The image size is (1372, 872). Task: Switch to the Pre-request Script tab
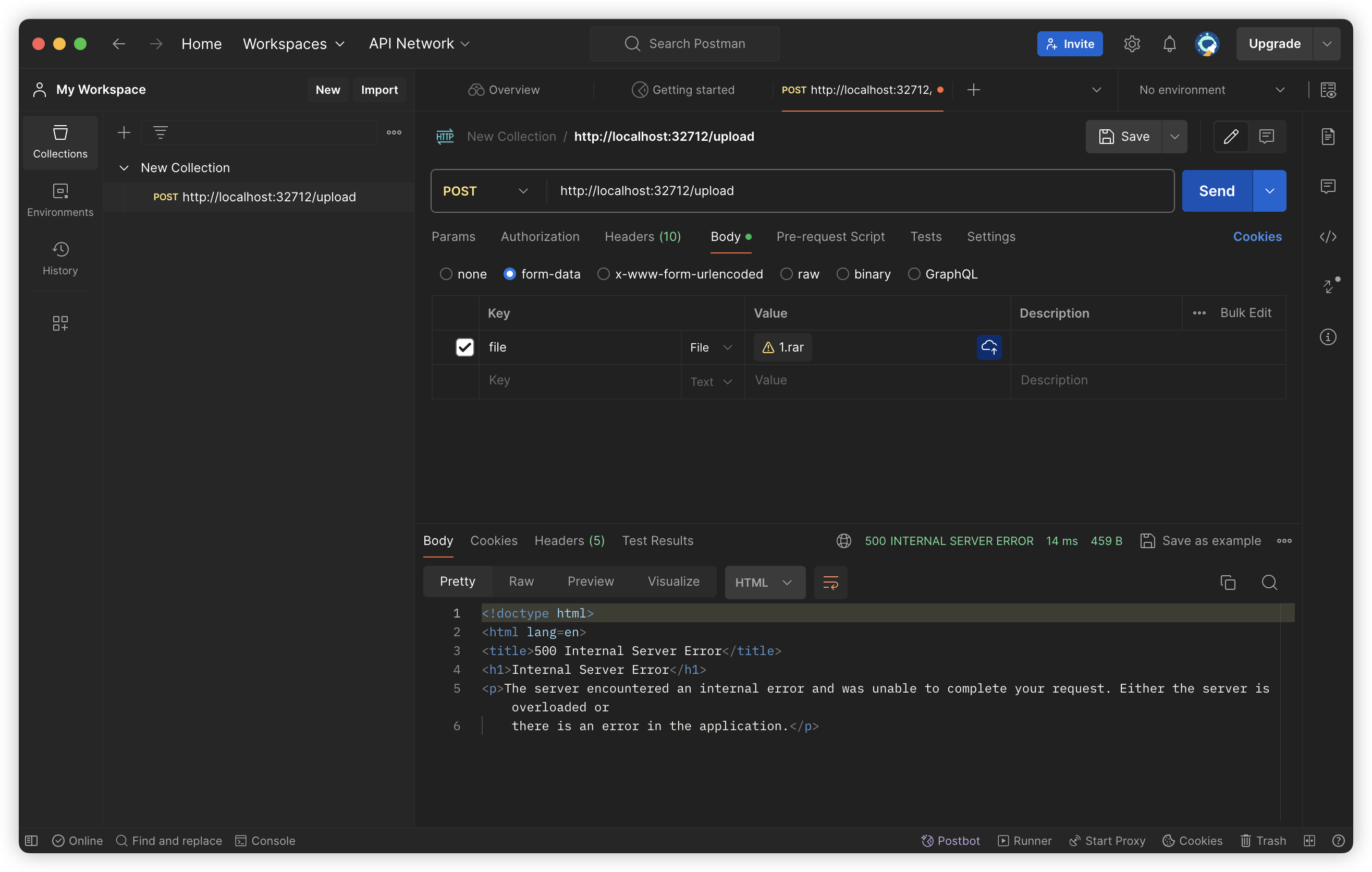(830, 237)
